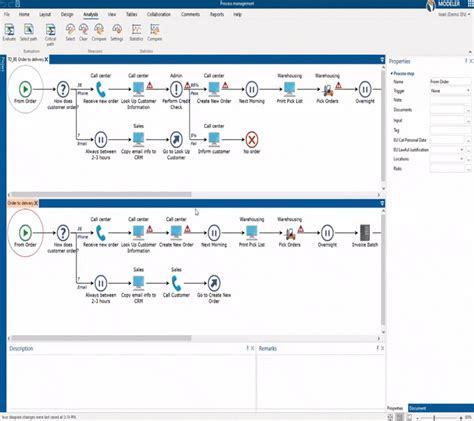Viewport: 474px width, 421px height.
Task: Select the Invoice Batch step icon
Action: click(x=365, y=232)
